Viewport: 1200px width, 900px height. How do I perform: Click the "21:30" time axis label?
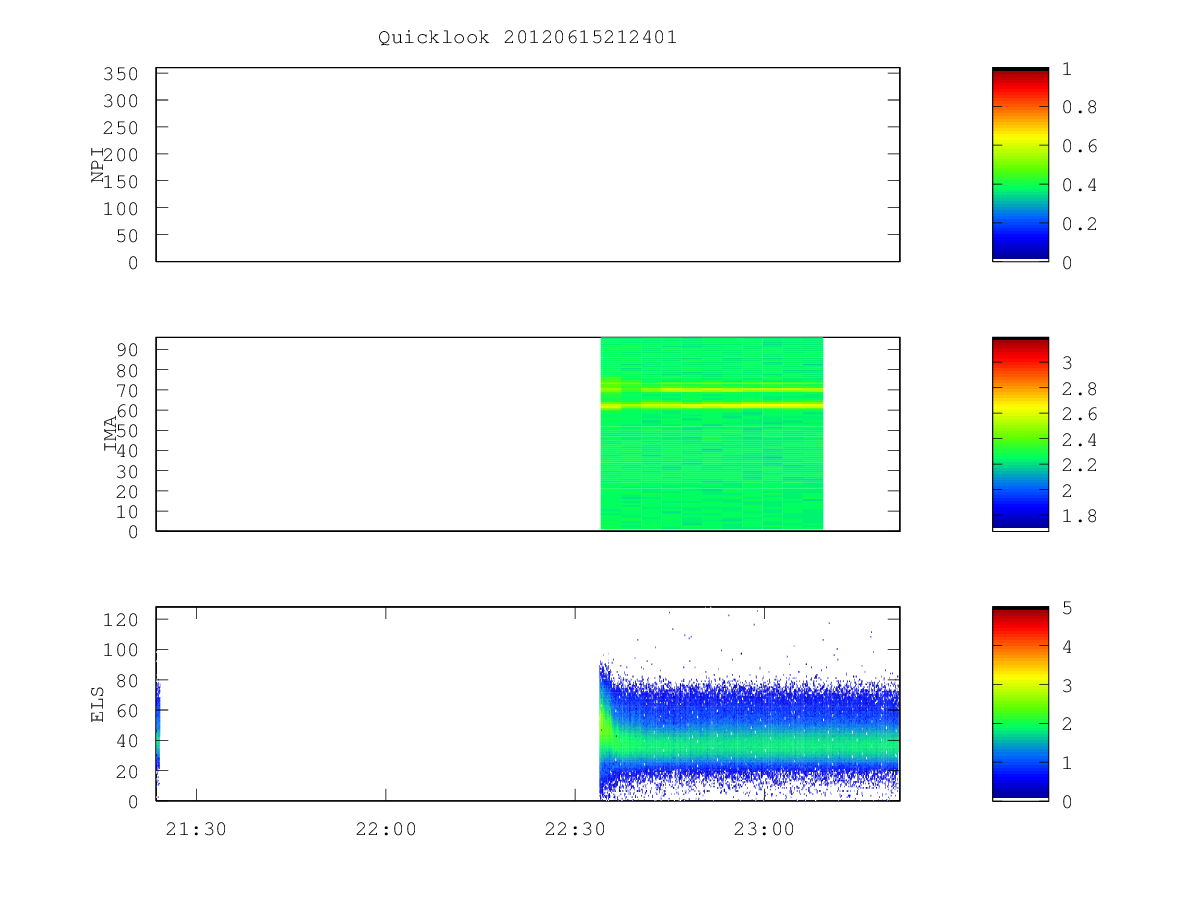196,829
